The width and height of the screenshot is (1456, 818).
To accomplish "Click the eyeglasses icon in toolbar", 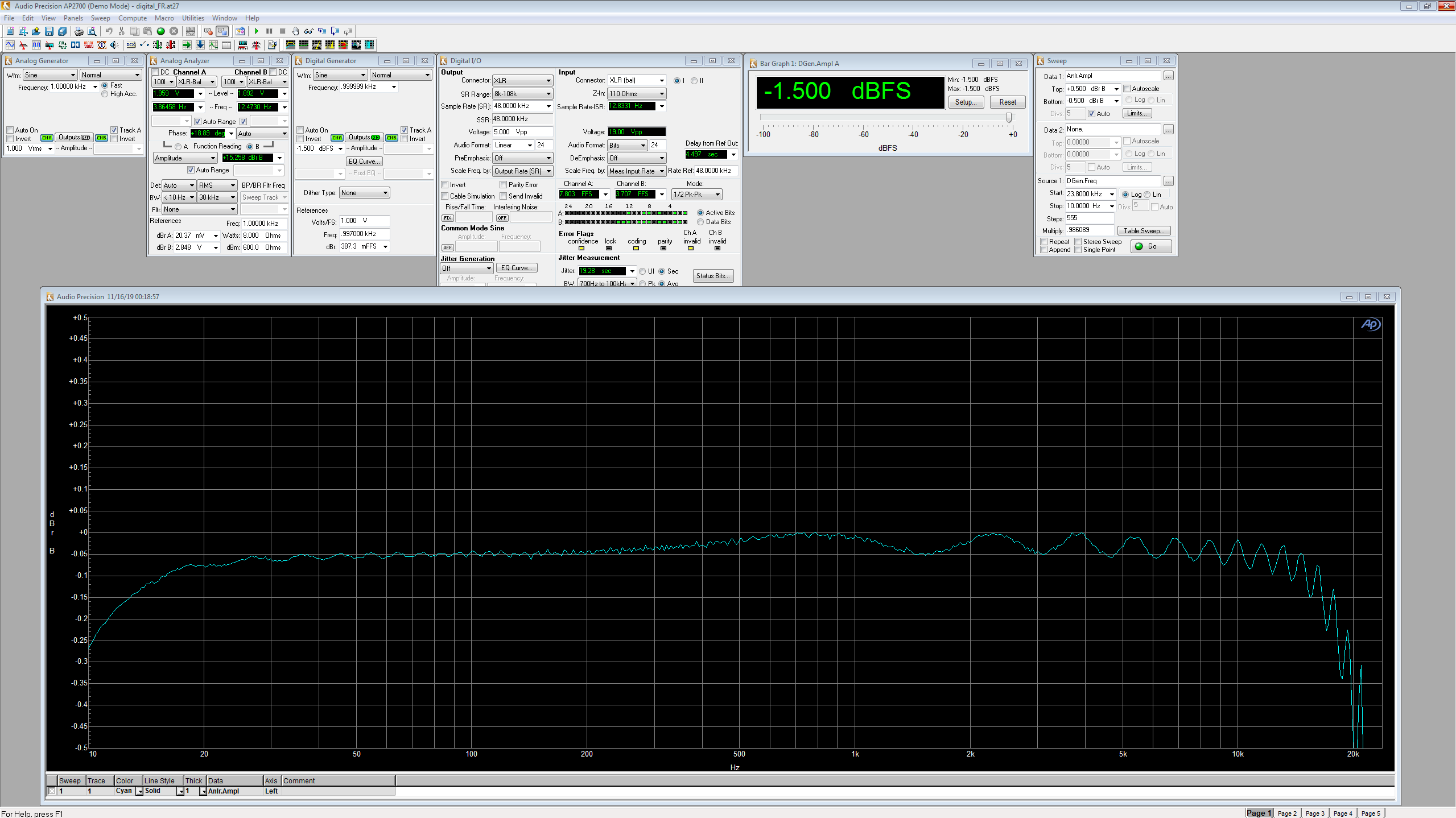I will pyautogui.click(x=308, y=31).
